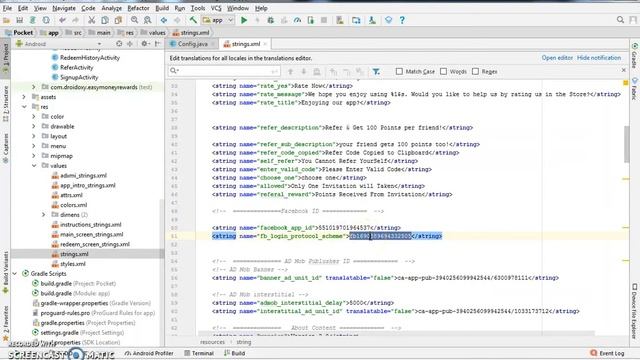The image size is (640, 360).
Task: Click the Open editor link
Action: (557, 58)
